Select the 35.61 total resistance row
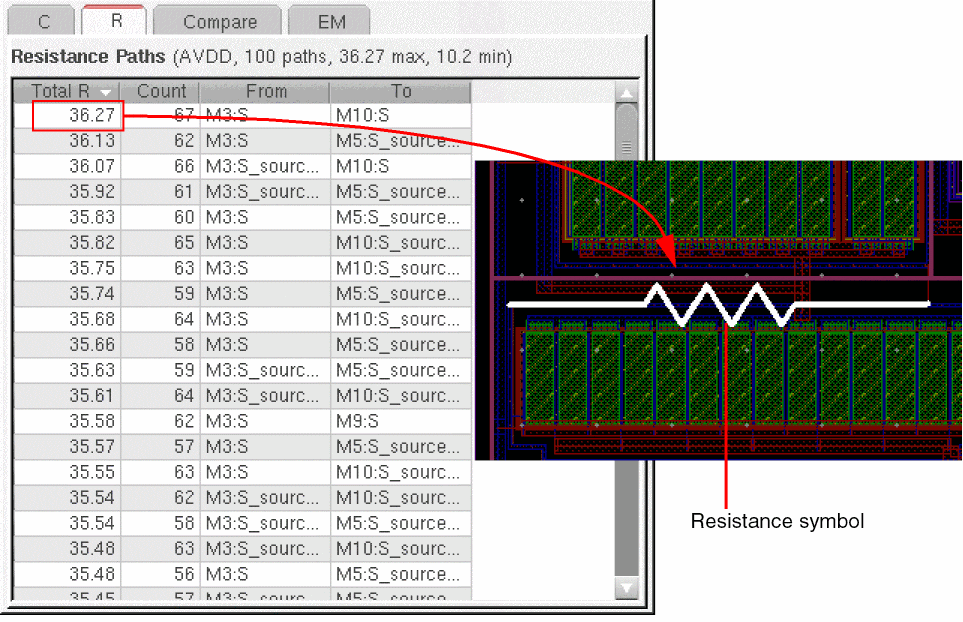 (x=243, y=395)
